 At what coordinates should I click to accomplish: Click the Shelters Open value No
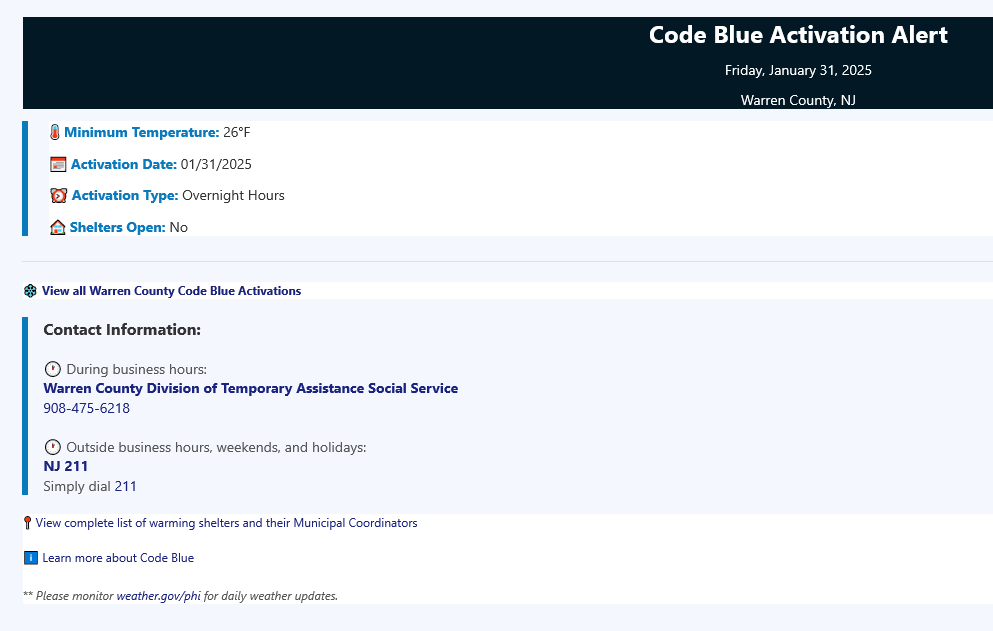coord(179,227)
